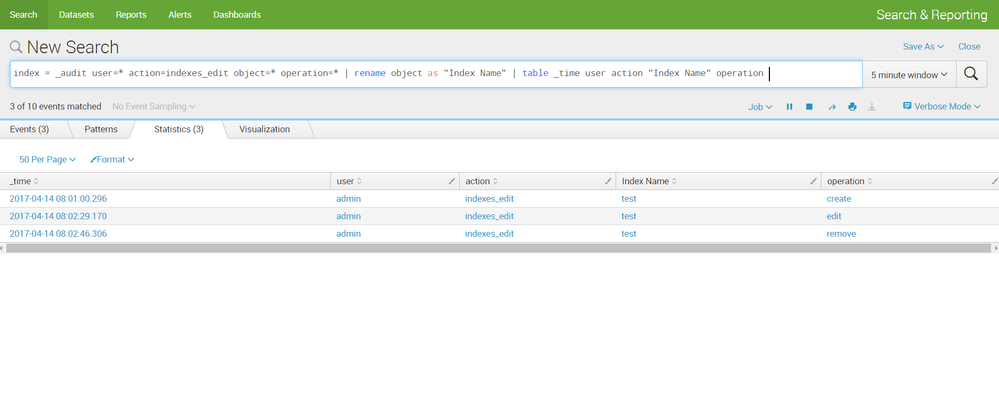Open the 5 minute window time picker

[909, 74]
